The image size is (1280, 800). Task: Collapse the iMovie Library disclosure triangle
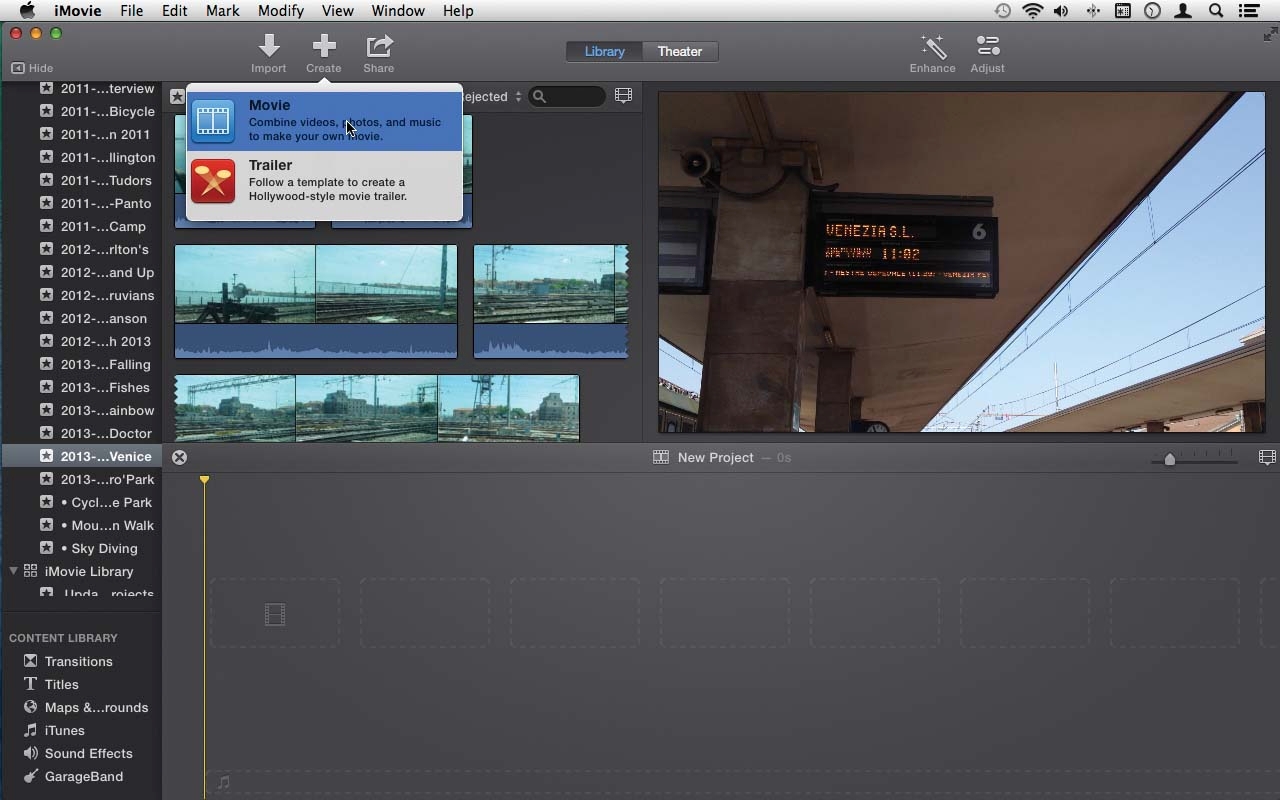(13, 571)
